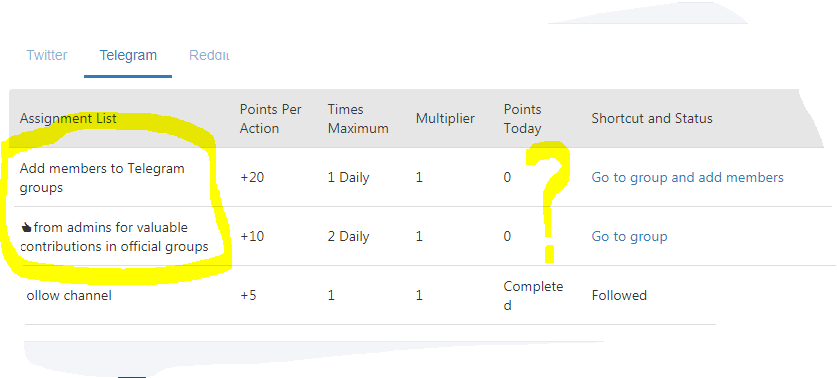This screenshot has width=837, height=378.
Task: Open 'Go to group and add members' link
Action: tap(688, 177)
